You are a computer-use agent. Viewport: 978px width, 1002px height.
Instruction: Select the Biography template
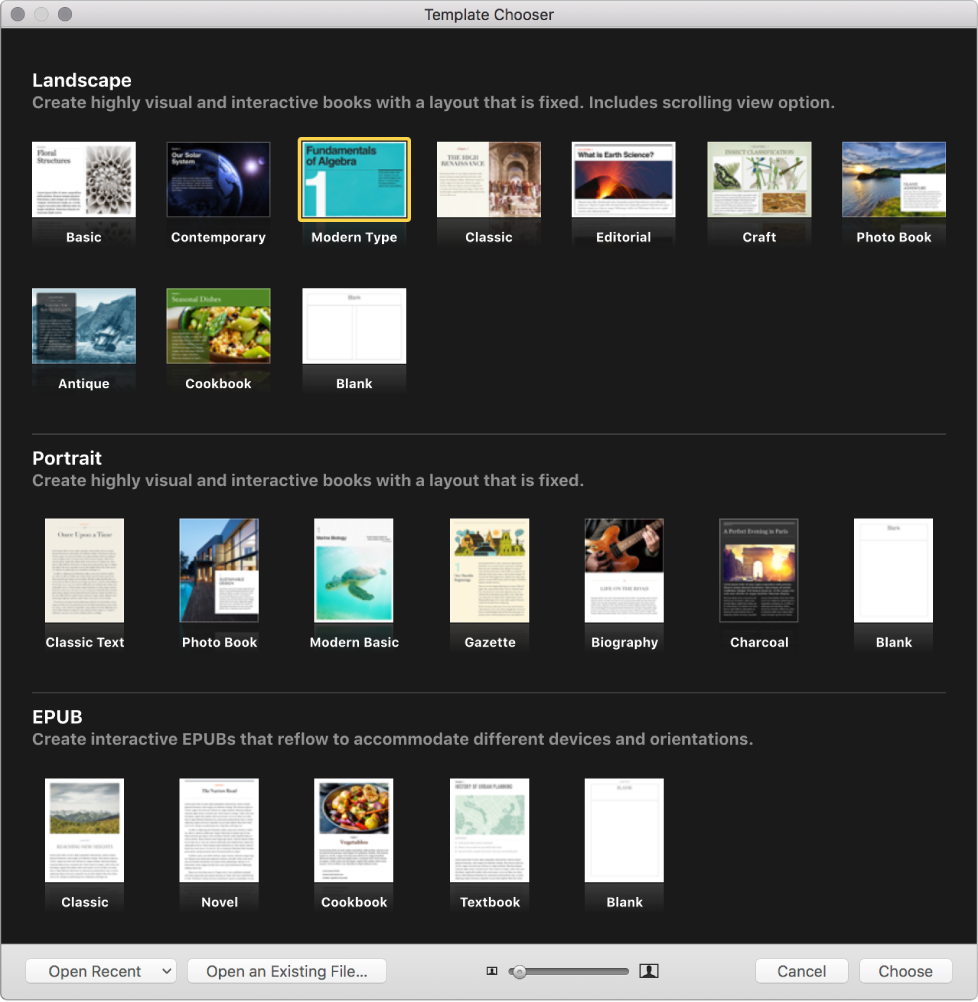pos(625,570)
